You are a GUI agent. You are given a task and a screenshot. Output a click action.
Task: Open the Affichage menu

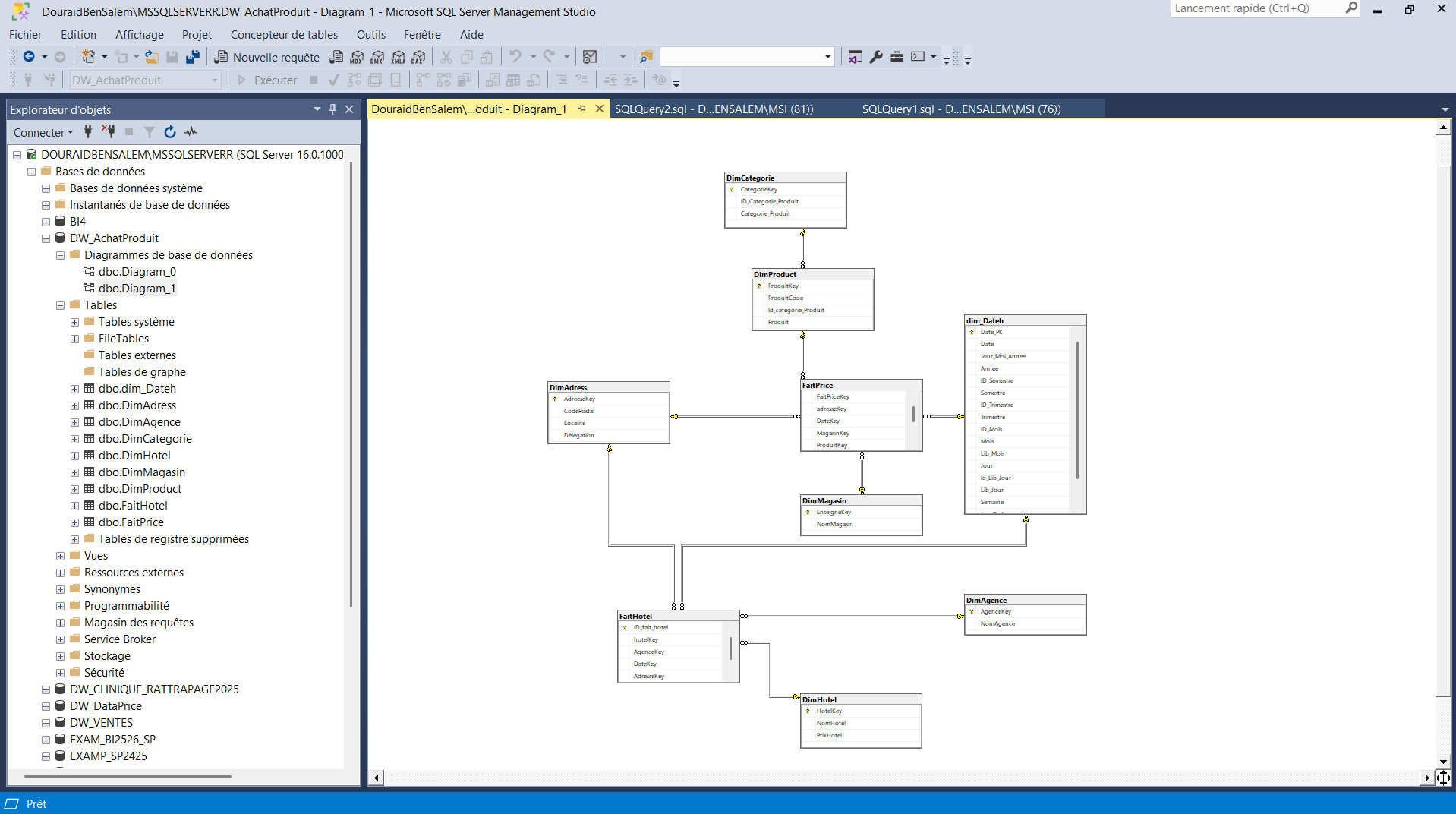(140, 35)
